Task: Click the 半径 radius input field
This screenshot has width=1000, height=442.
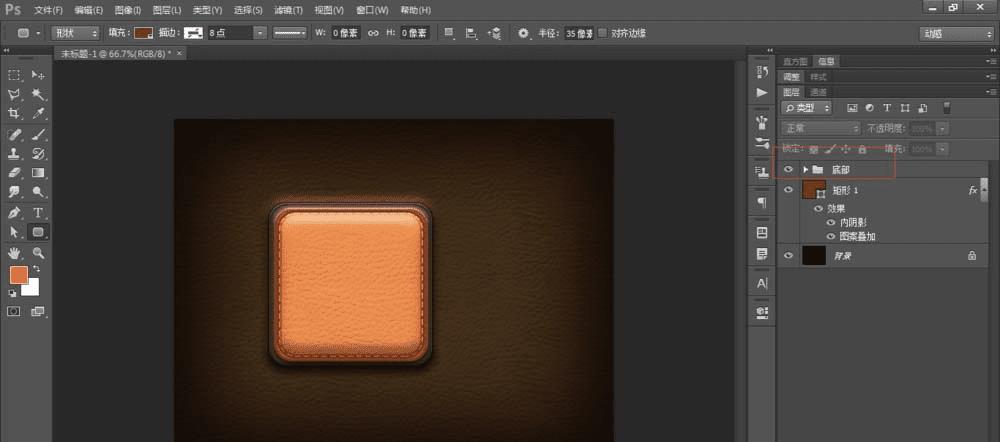Action: coord(578,33)
